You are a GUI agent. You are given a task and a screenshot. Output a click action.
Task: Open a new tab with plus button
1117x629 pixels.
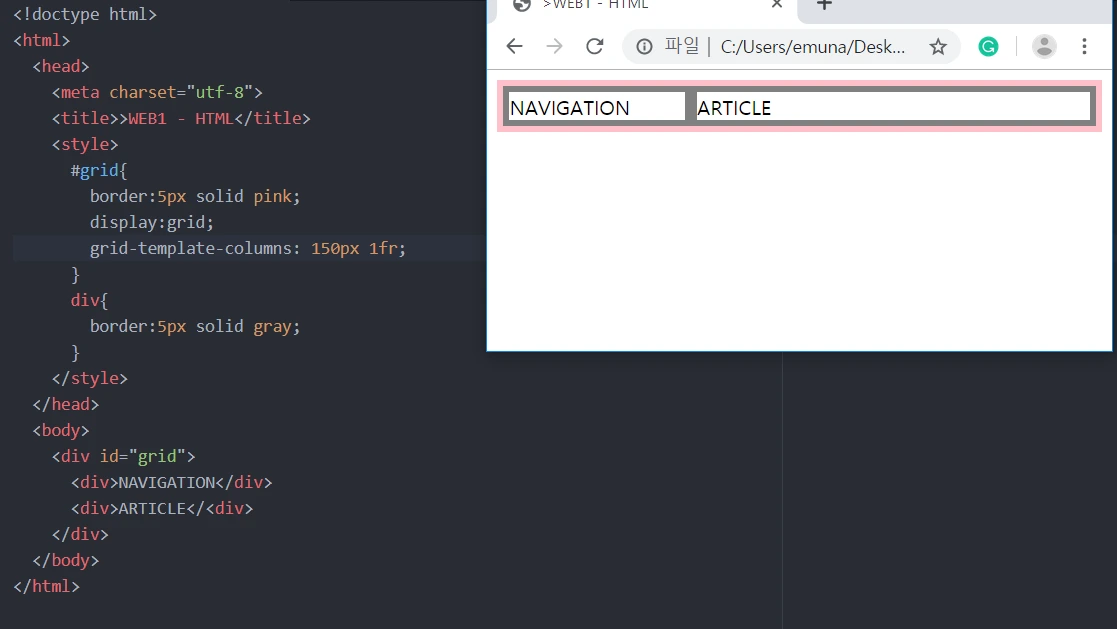824,5
